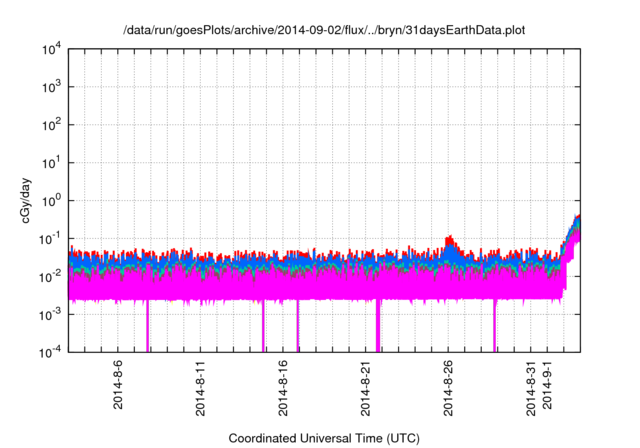Click the 10^1 y-axis tick label
The image size is (640, 448).
(x=51, y=163)
